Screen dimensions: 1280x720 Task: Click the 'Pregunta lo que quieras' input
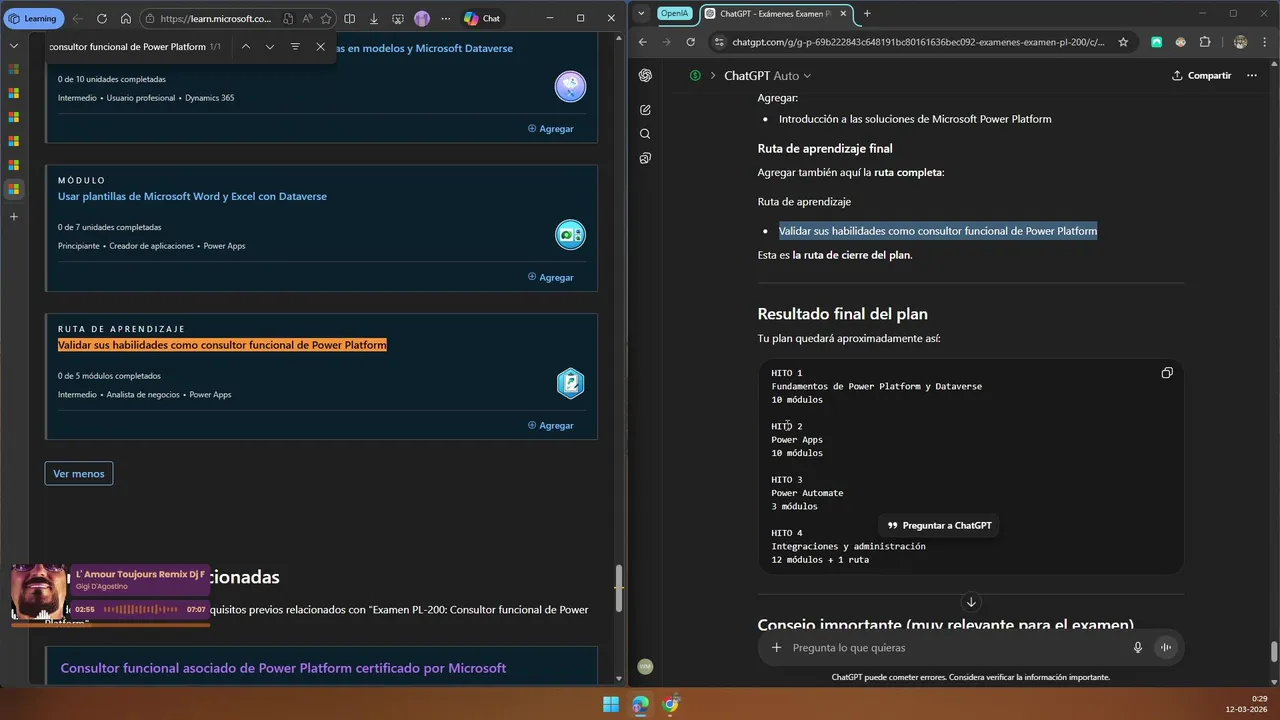(955, 647)
